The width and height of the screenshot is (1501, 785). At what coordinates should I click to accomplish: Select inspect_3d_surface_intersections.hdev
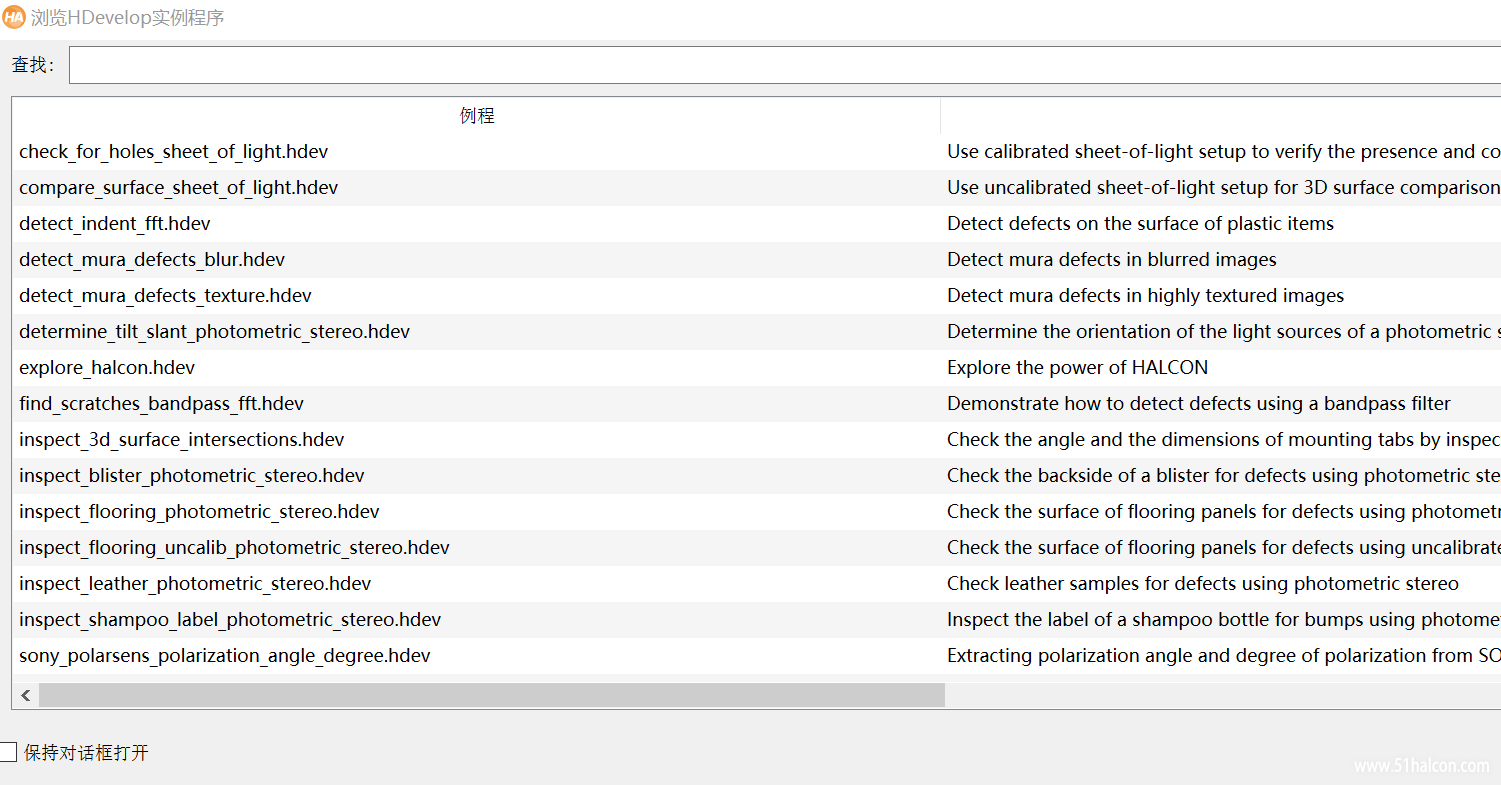182,440
